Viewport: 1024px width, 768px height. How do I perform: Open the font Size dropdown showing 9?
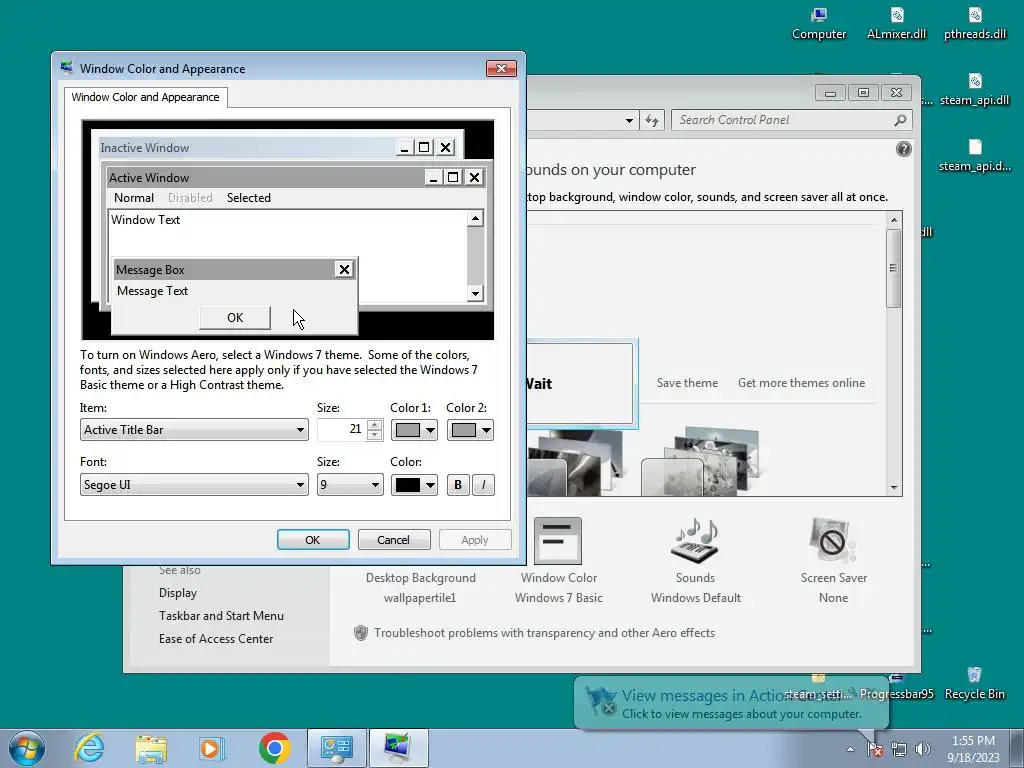[x=350, y=485]
